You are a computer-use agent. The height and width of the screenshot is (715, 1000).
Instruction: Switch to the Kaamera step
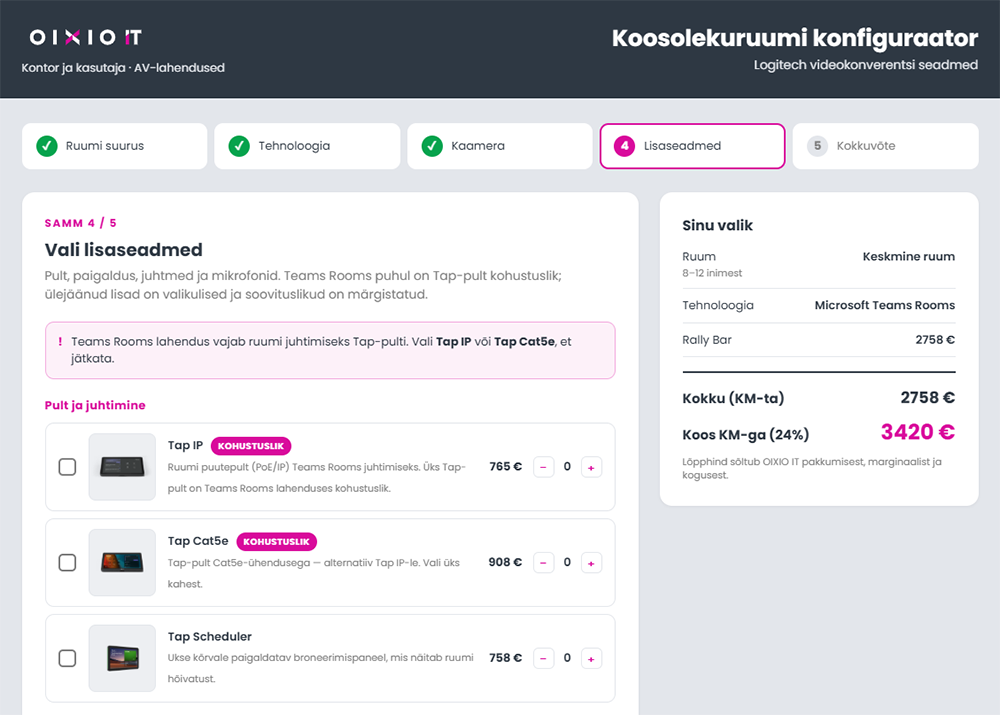pyautogui.click(x=500, y=146)
